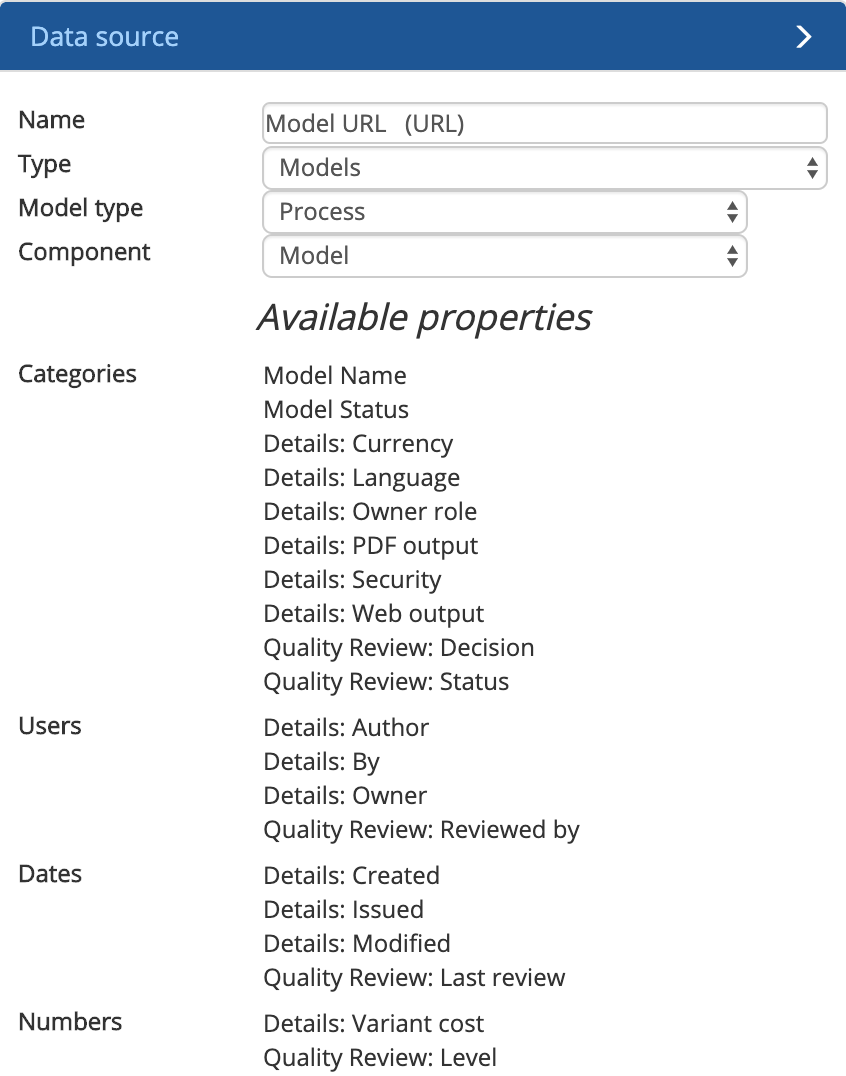This screenshot has height=1076, width=846.
Task: Select the Details: Variant cost property
Action: click(373, 1024)
